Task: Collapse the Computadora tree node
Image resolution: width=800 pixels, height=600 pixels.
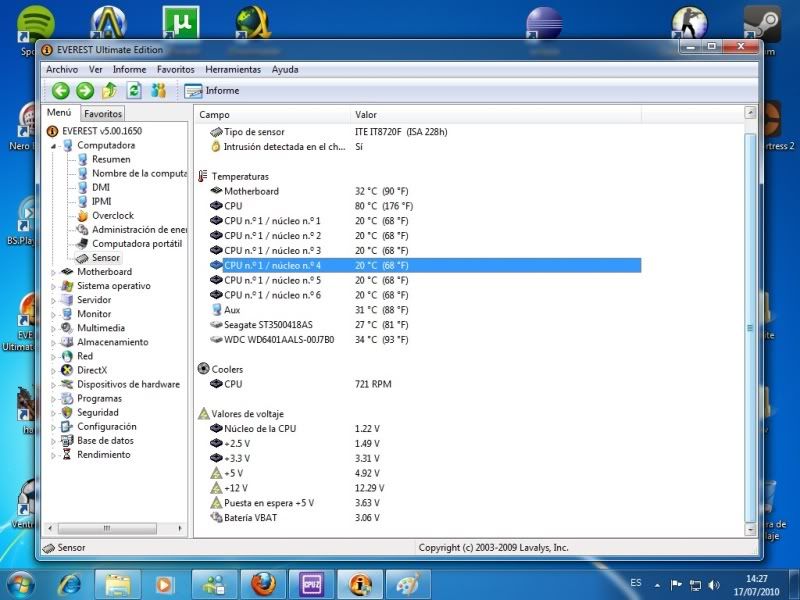Action: 53,146
